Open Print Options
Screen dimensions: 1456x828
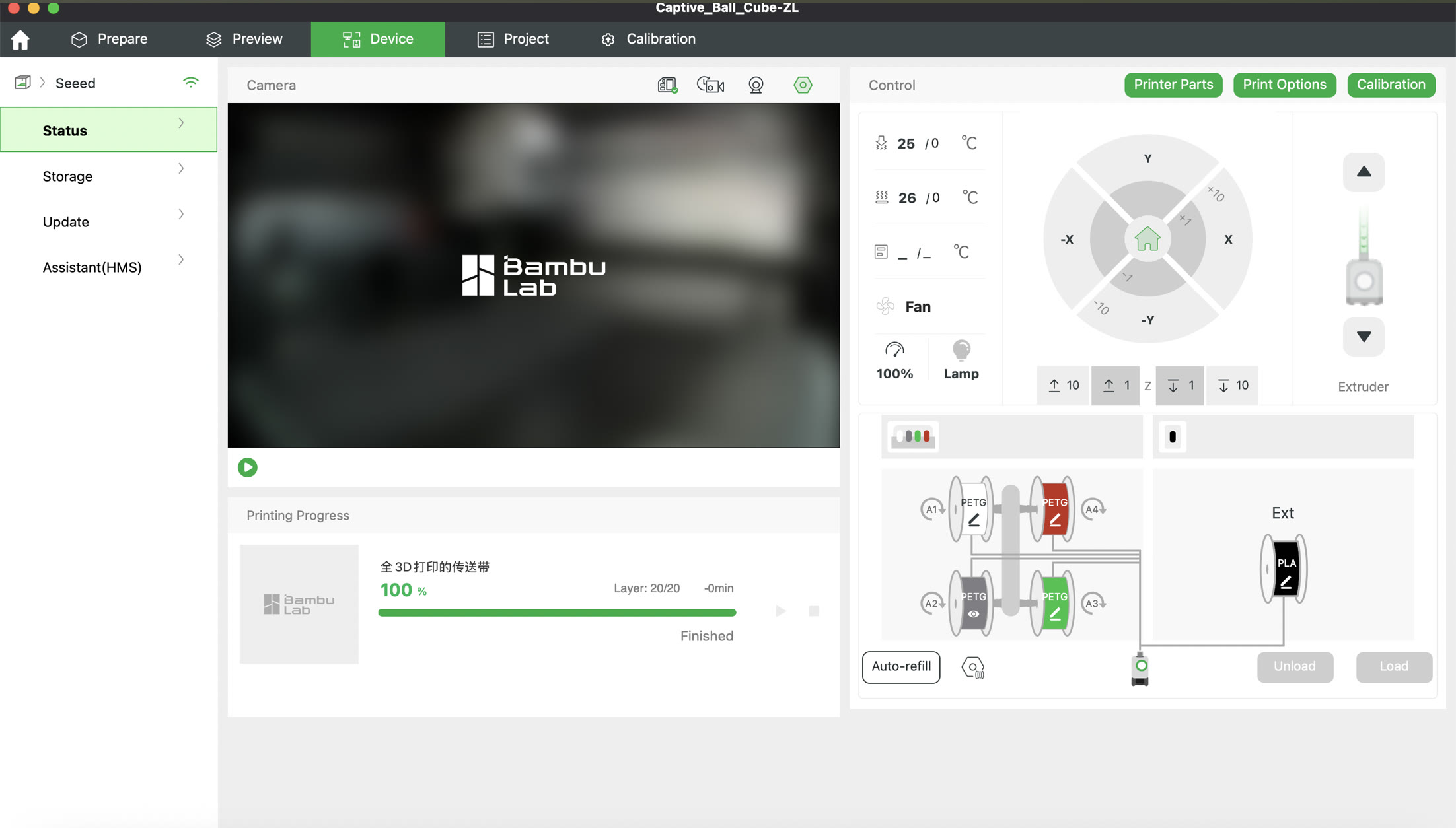1284,85
